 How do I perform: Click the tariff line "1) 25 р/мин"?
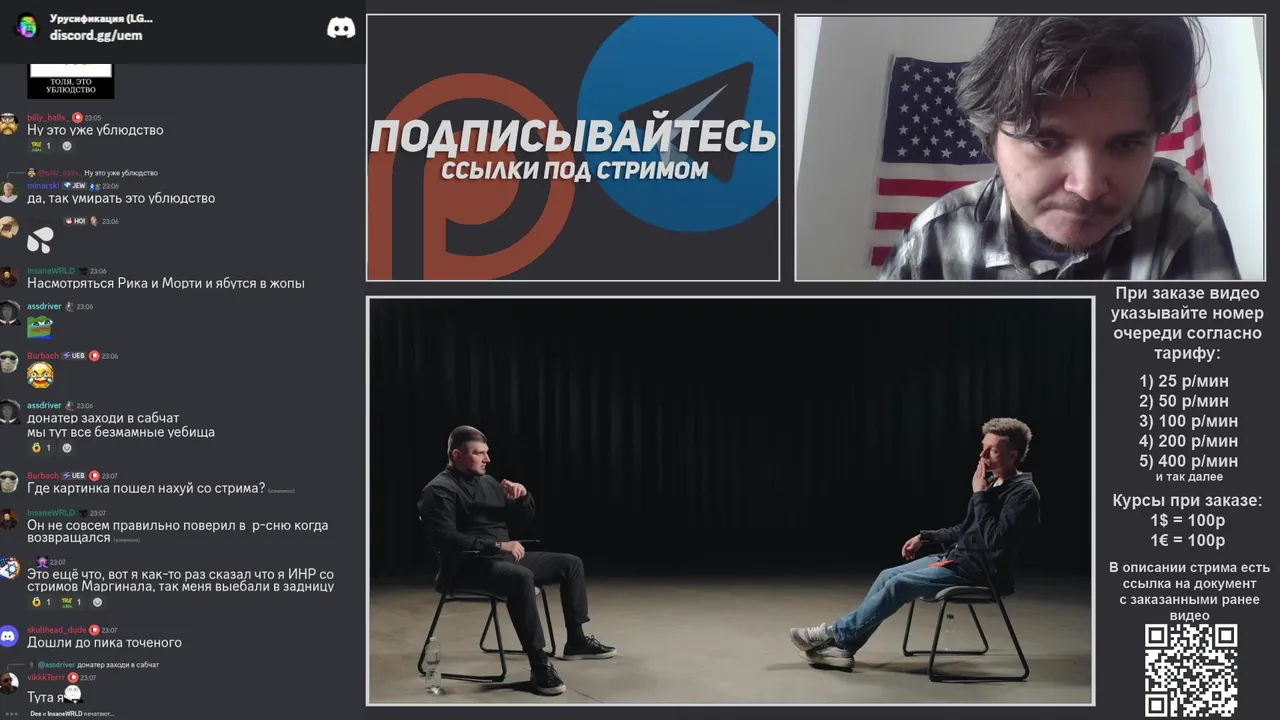coord(1184,381)
